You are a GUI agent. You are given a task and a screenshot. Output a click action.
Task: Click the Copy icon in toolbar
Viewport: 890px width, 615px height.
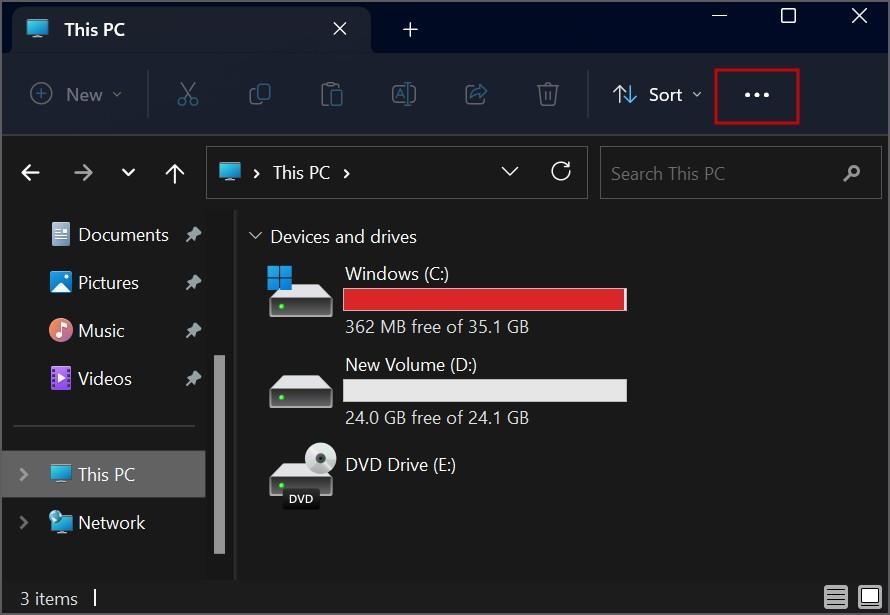260,94
